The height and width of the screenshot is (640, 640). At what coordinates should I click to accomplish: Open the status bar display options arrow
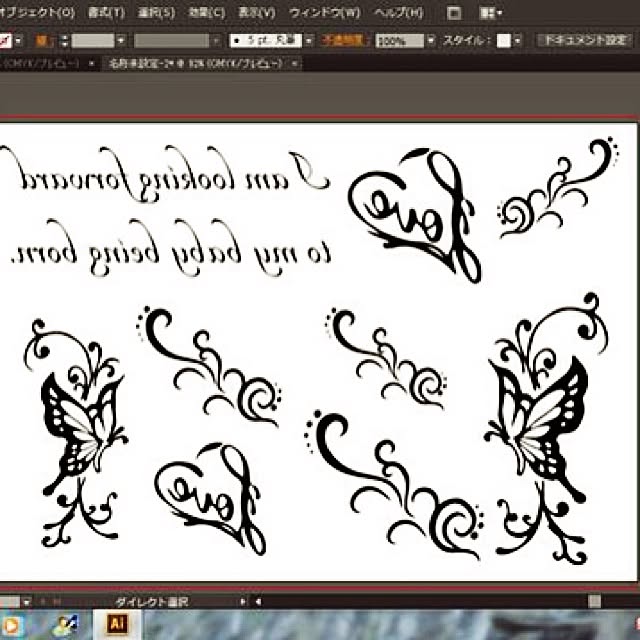tap(243, 602)
